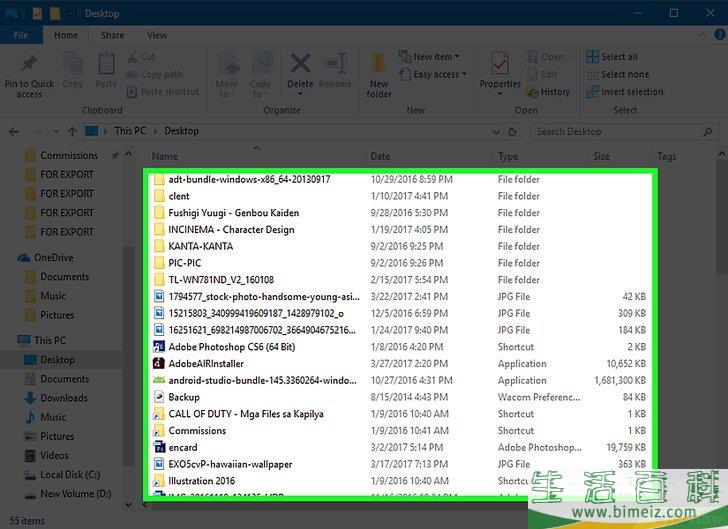This screenshot has width=728, height=529.
Task: Open the File menu tab
Action: (20, 35)
